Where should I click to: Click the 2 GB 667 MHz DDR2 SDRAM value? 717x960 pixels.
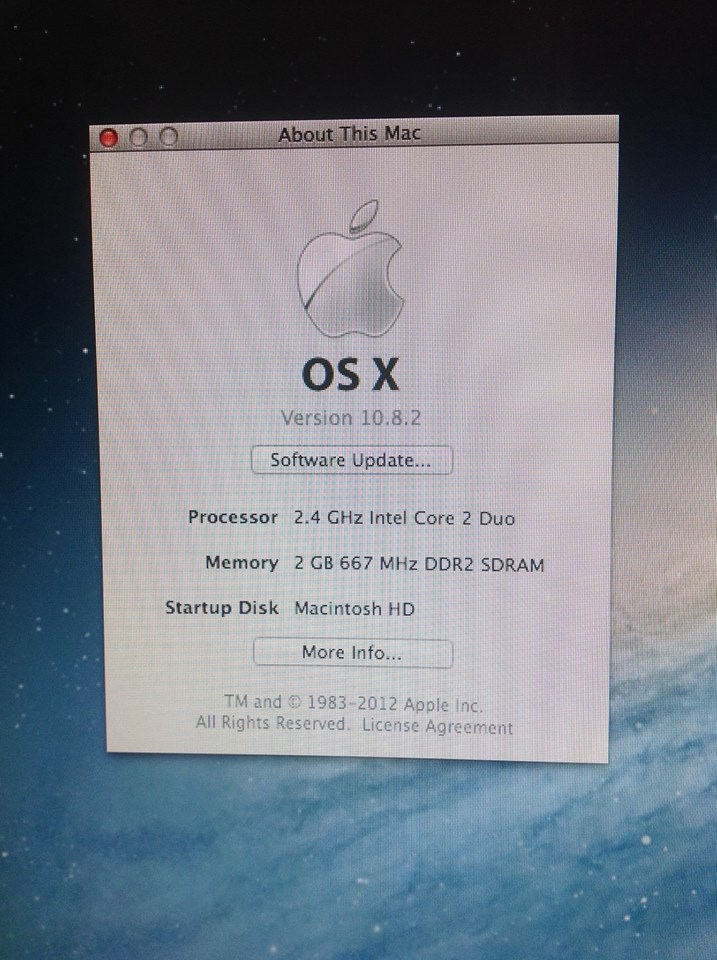[x=419, y=564]
